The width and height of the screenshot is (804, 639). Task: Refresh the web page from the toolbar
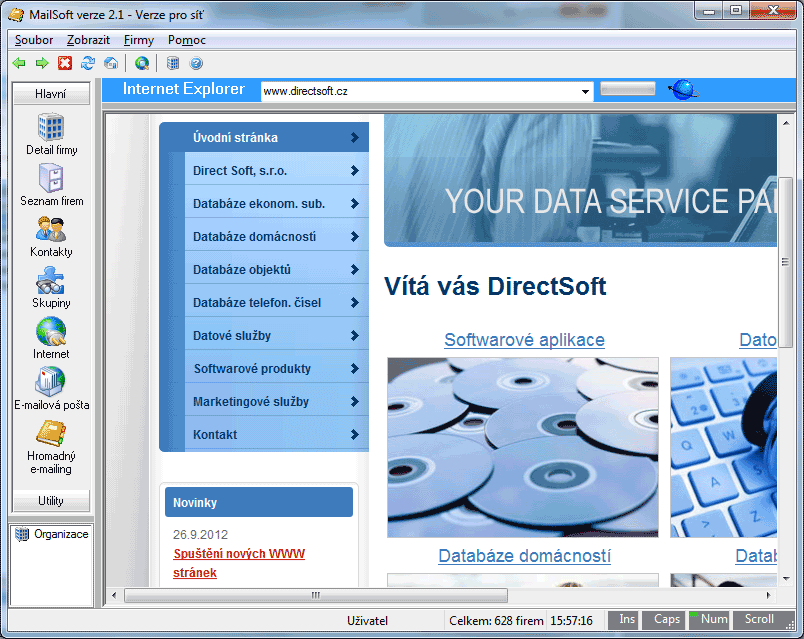click(x=88, y=63)
